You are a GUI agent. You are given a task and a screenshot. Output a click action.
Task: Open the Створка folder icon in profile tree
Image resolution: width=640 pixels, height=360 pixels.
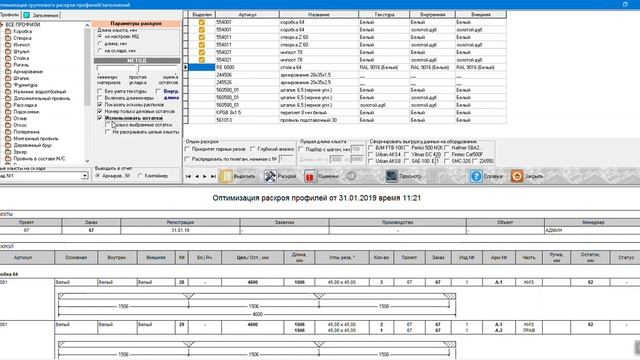pos(8,38)
